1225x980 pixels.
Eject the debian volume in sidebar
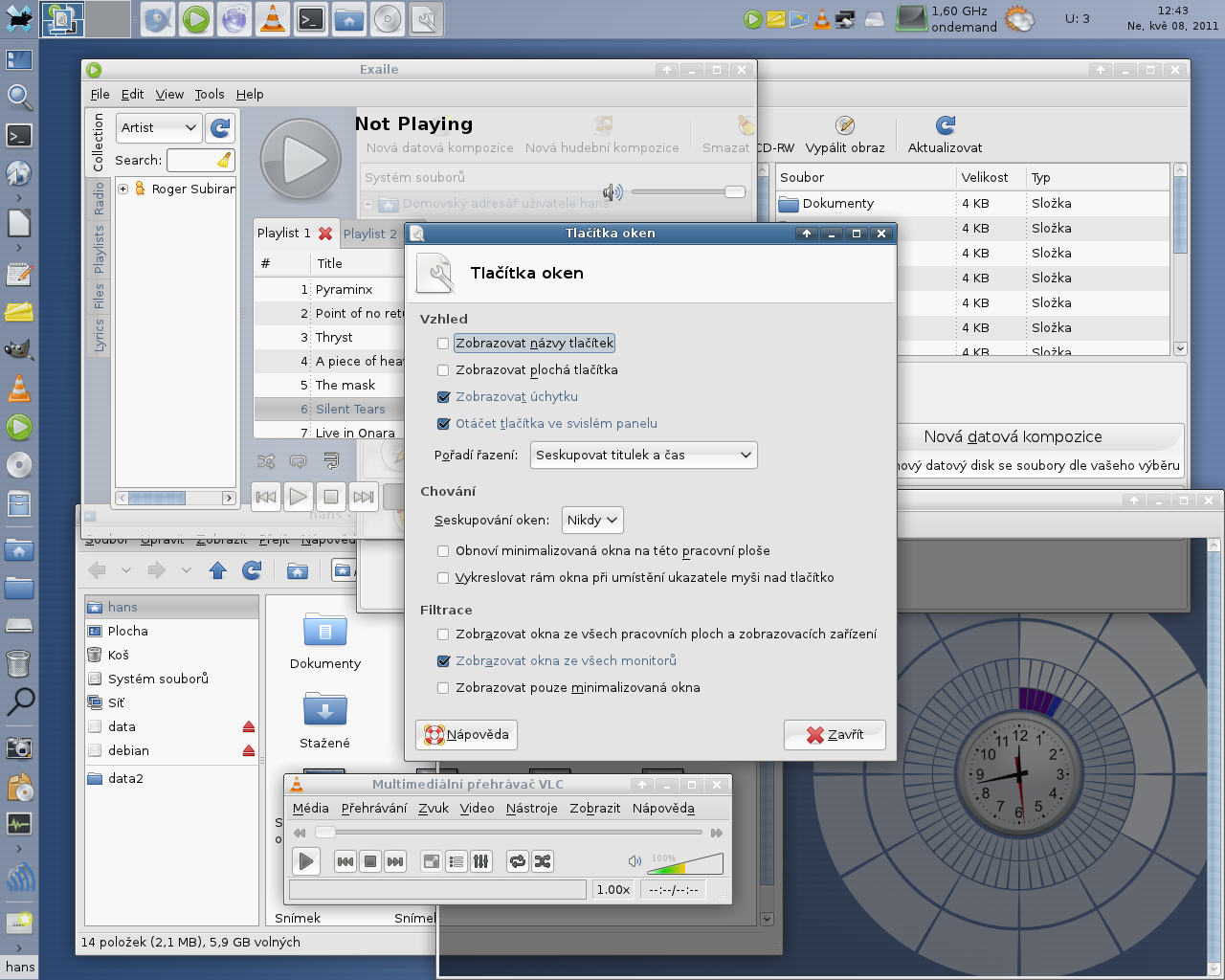pos(249,750)
